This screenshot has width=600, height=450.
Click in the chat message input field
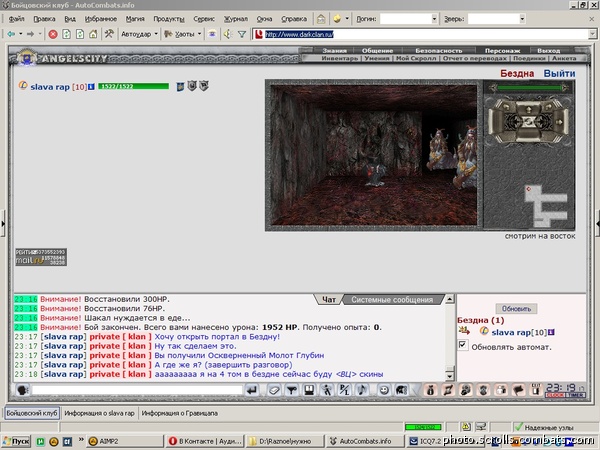click(x=137, y=390)
